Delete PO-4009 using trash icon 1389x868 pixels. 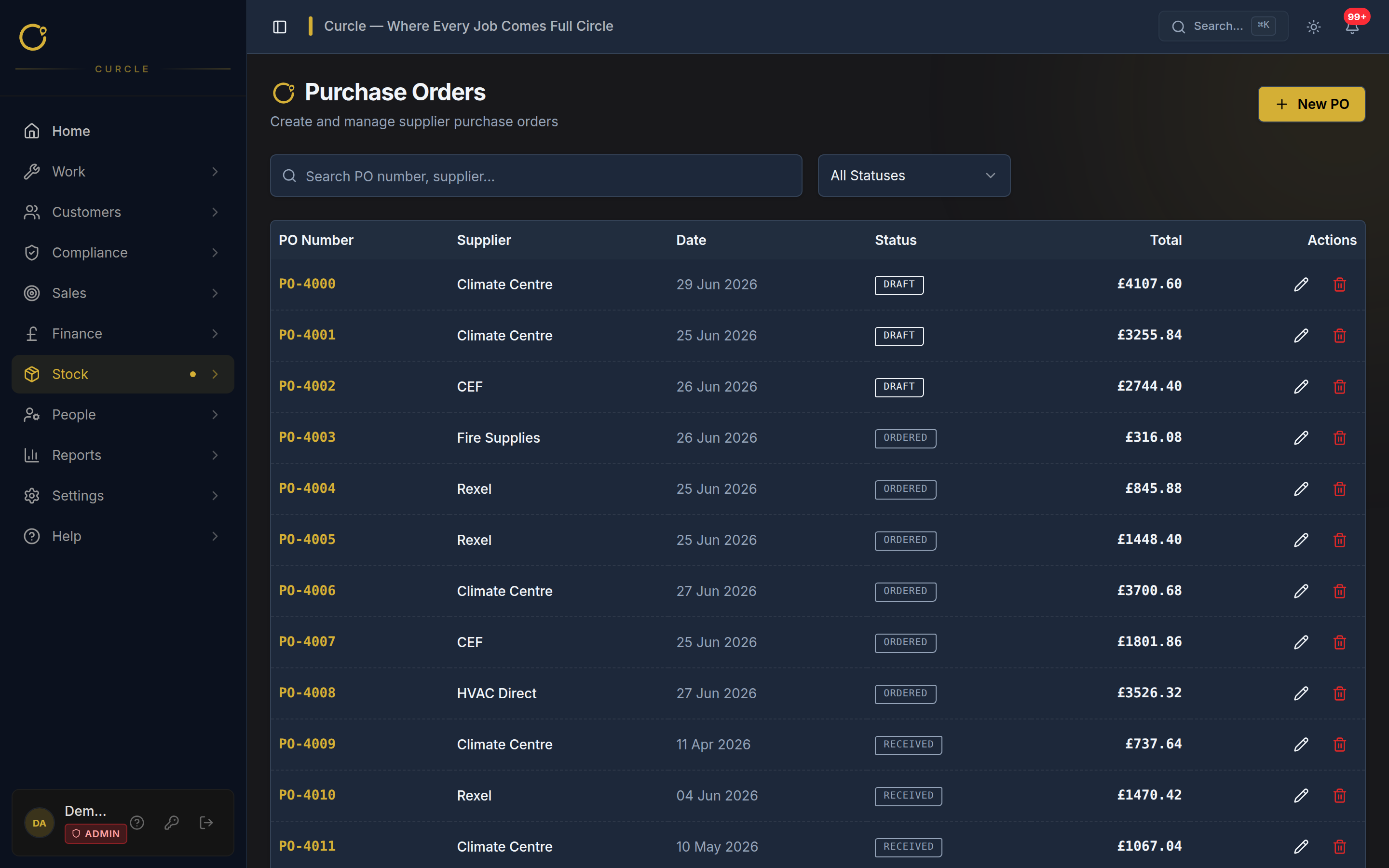(1340, 745)
